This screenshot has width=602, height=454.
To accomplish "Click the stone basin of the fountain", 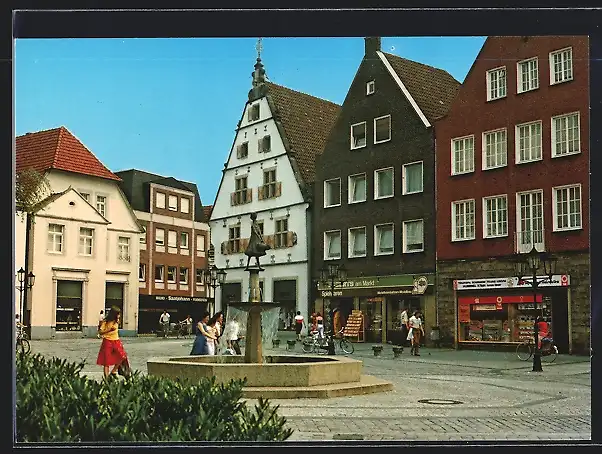I will click(x=254, y=371).
